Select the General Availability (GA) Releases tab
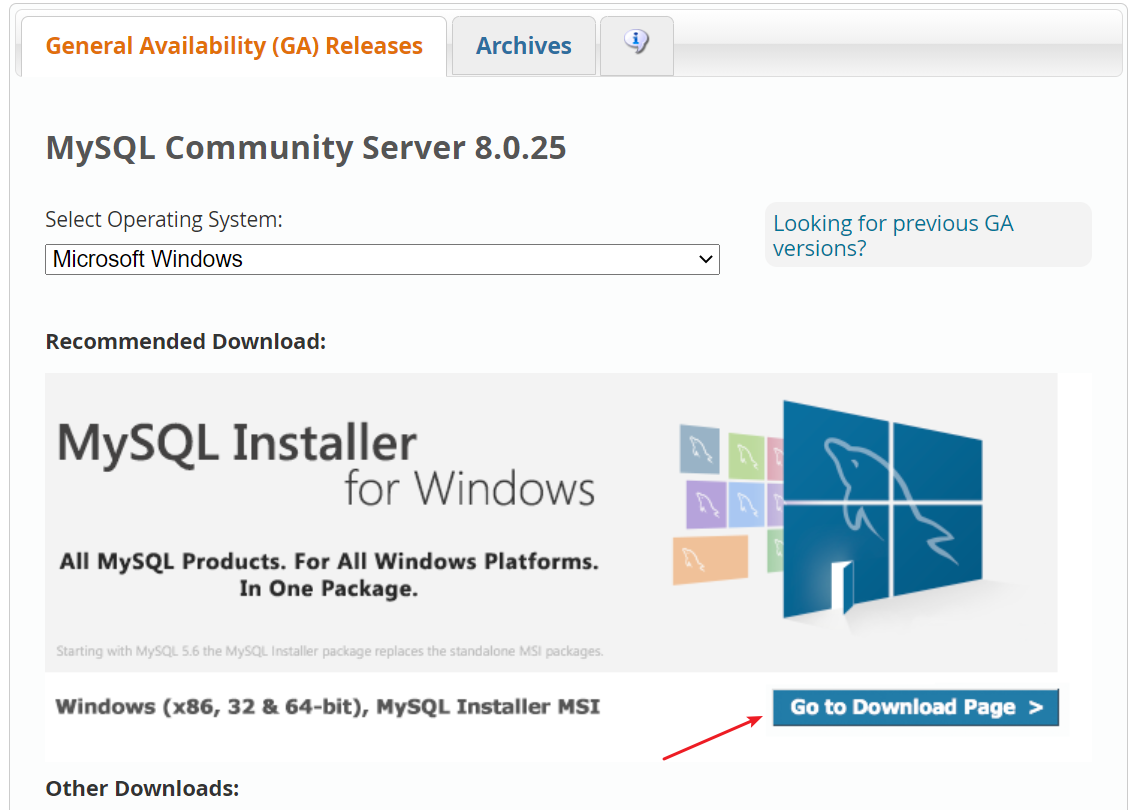The image size is (1145, 810). (x=234, y=46)
